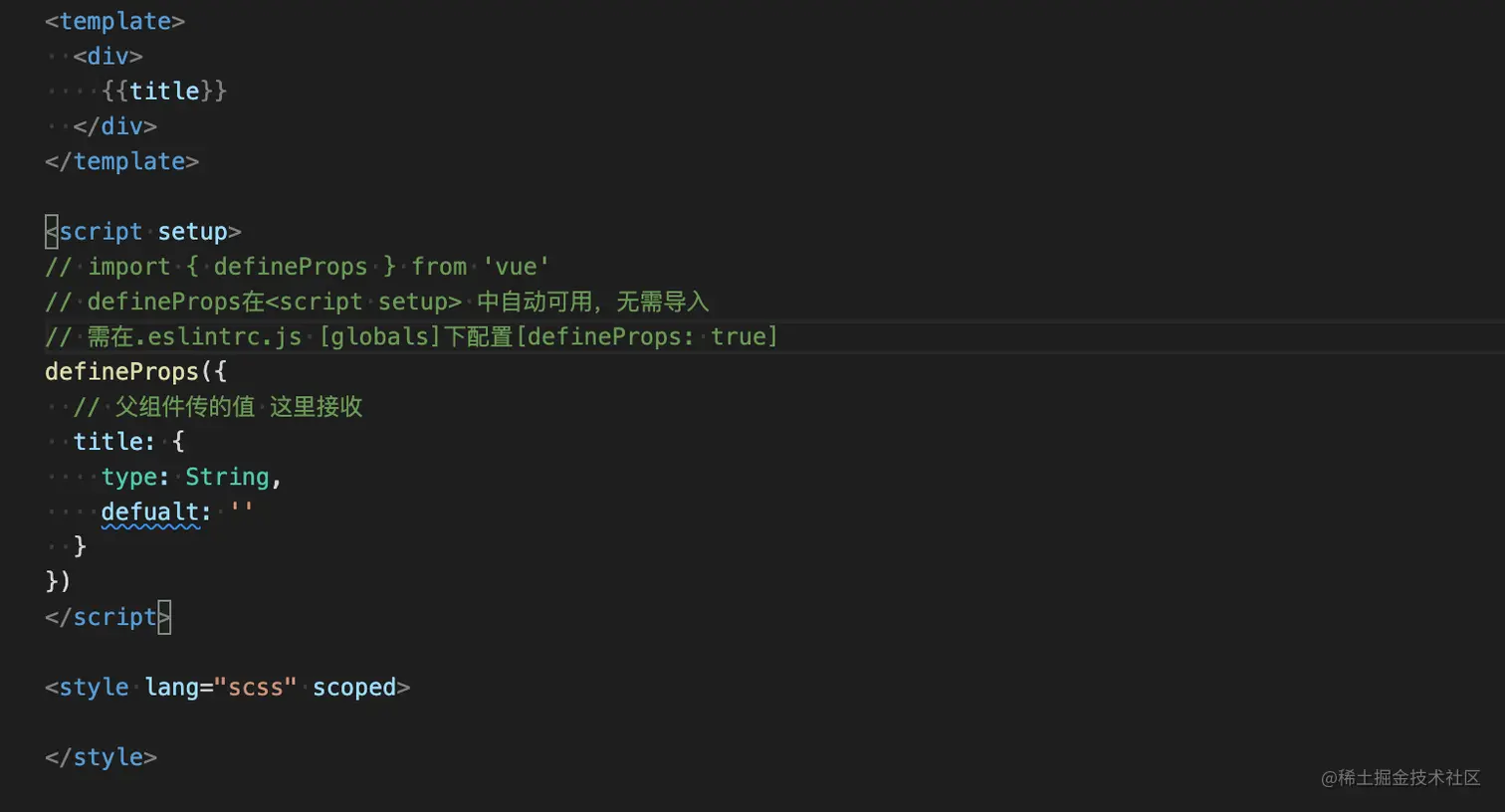Click the "scss" lang attribute value
The height and width of the screenshot is (812, 1505).
[255, 688]
